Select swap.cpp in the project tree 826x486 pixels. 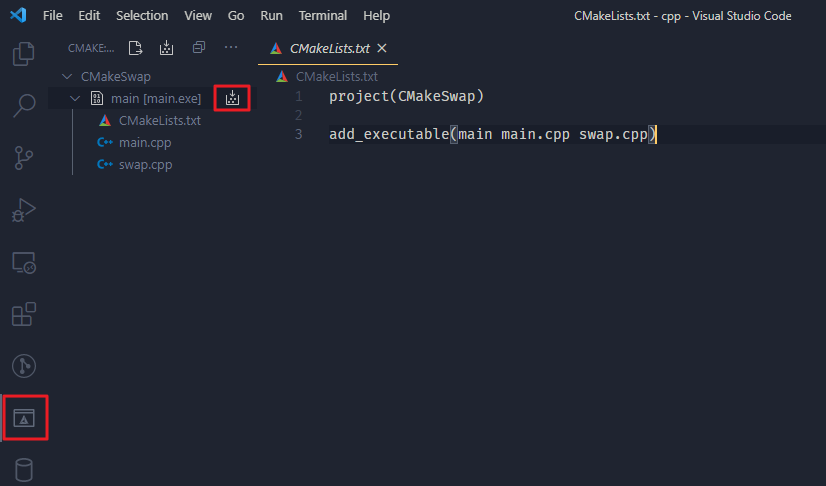tap(145, 165)
